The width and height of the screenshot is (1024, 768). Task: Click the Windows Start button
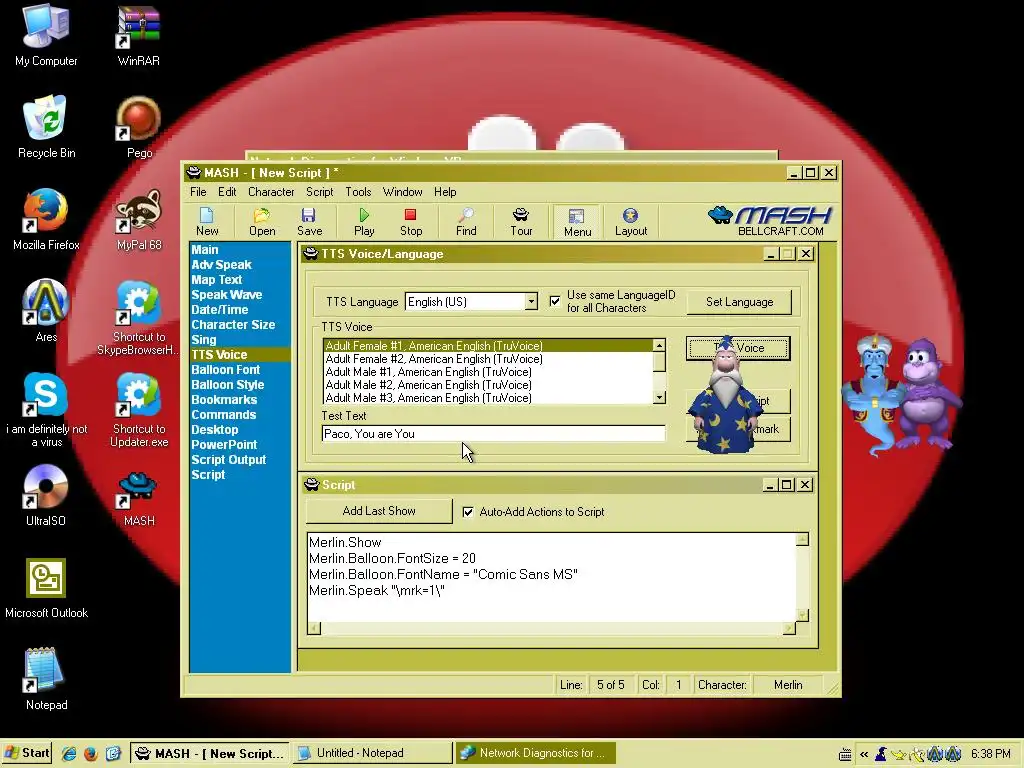[26, 753]
